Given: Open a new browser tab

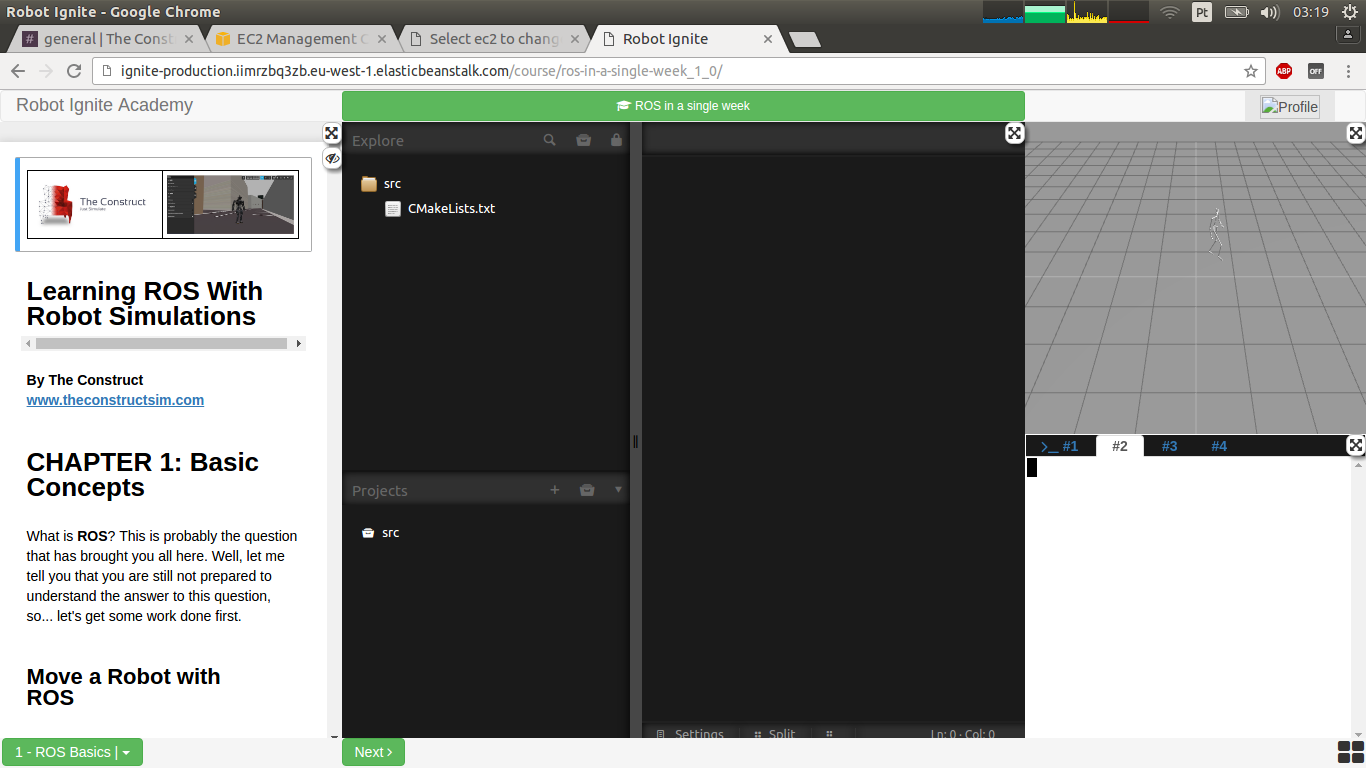Looking at the screenshot, I should pyautogui.click(x=805, y=39).
